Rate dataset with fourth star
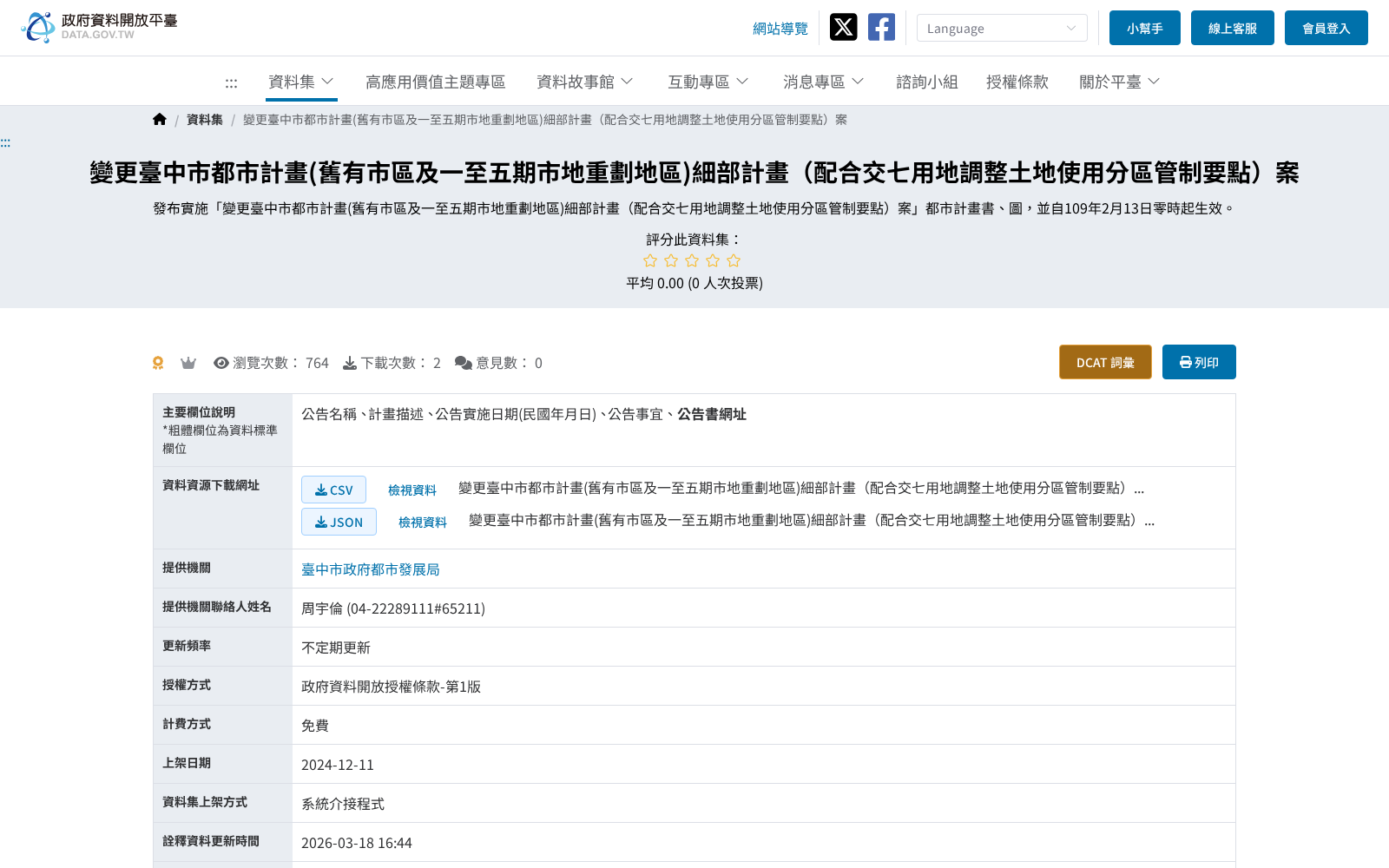This screenshot has width=1389, height=868. [713, 260]
